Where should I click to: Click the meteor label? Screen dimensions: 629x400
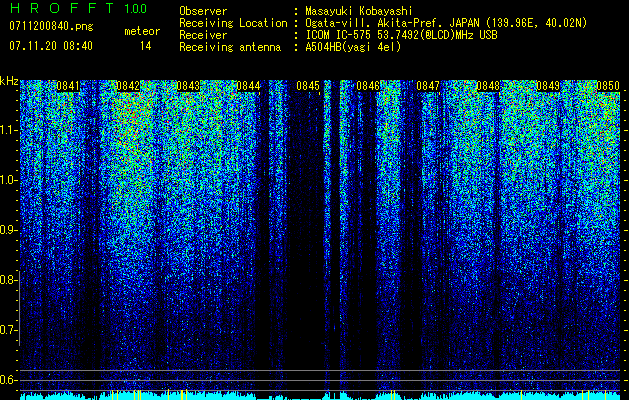click(142, 31)
